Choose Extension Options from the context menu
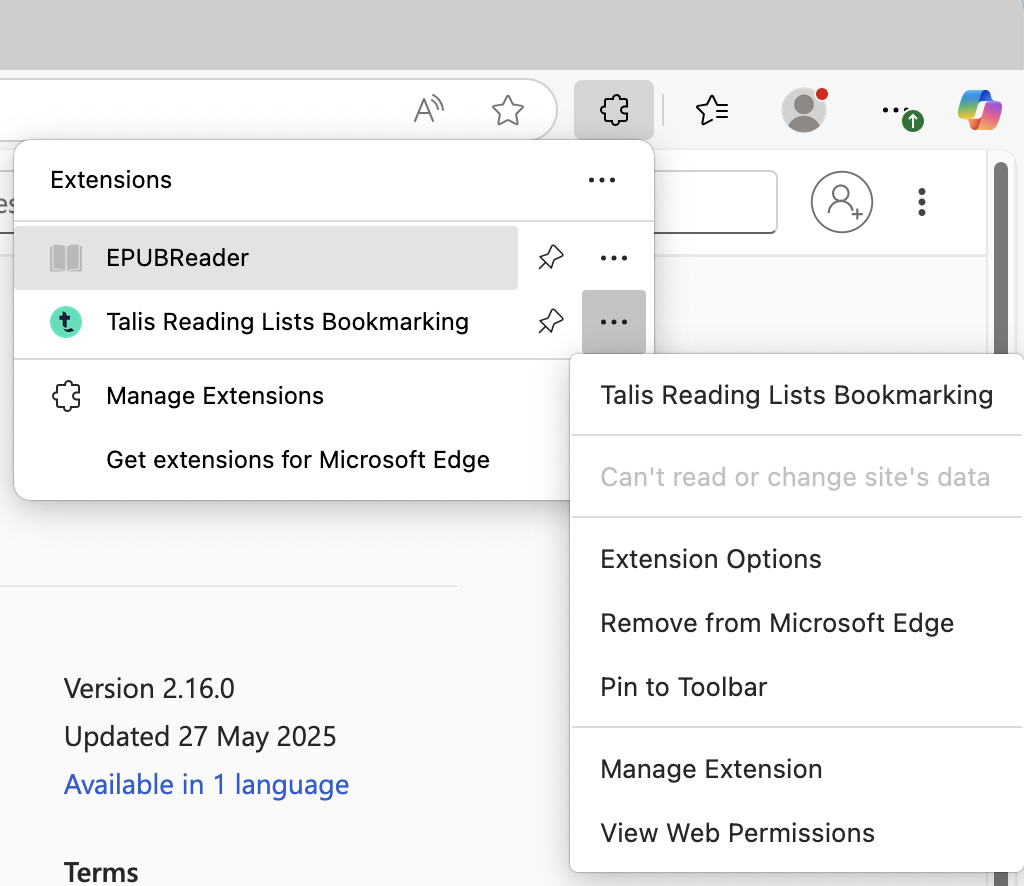Image resolution: width=1024 pixels, height=886 pixels. [710, 558]
